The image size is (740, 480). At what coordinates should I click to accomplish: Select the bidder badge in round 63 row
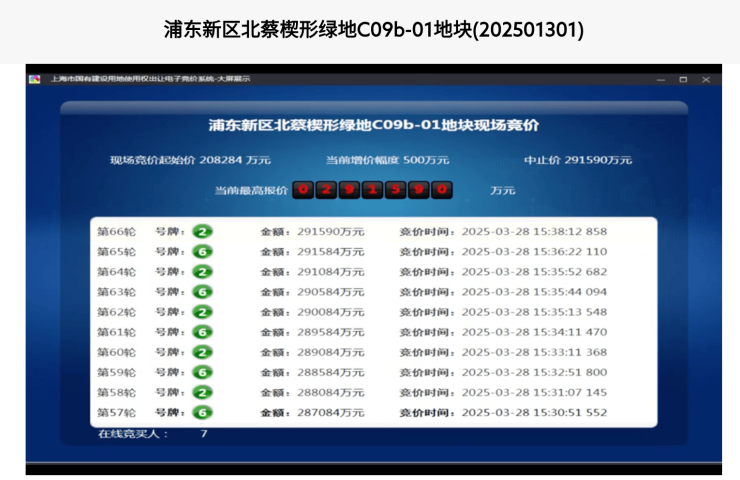pyautogui.click(x=202, y=292)
